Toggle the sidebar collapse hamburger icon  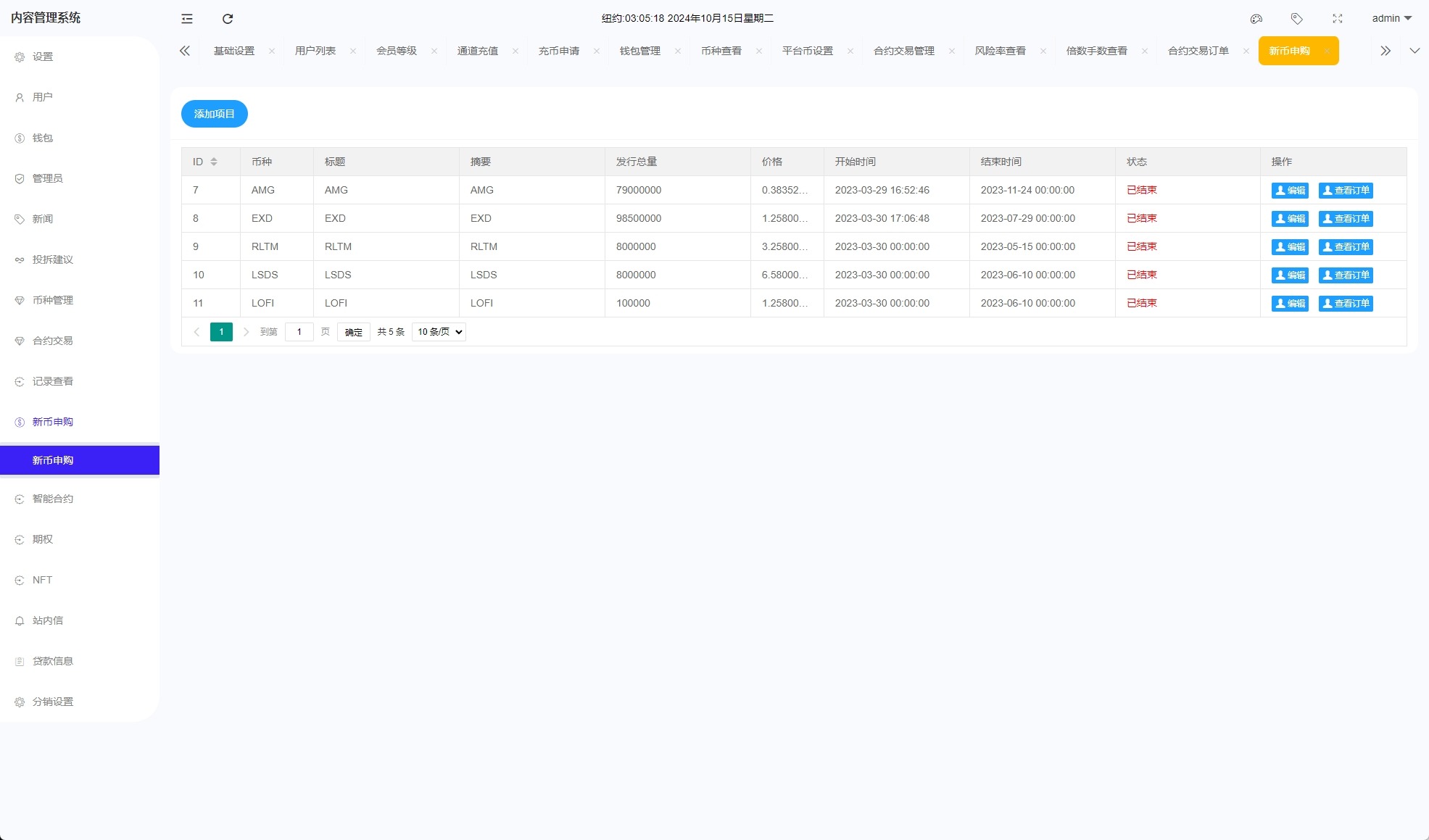tap(187, 19)
